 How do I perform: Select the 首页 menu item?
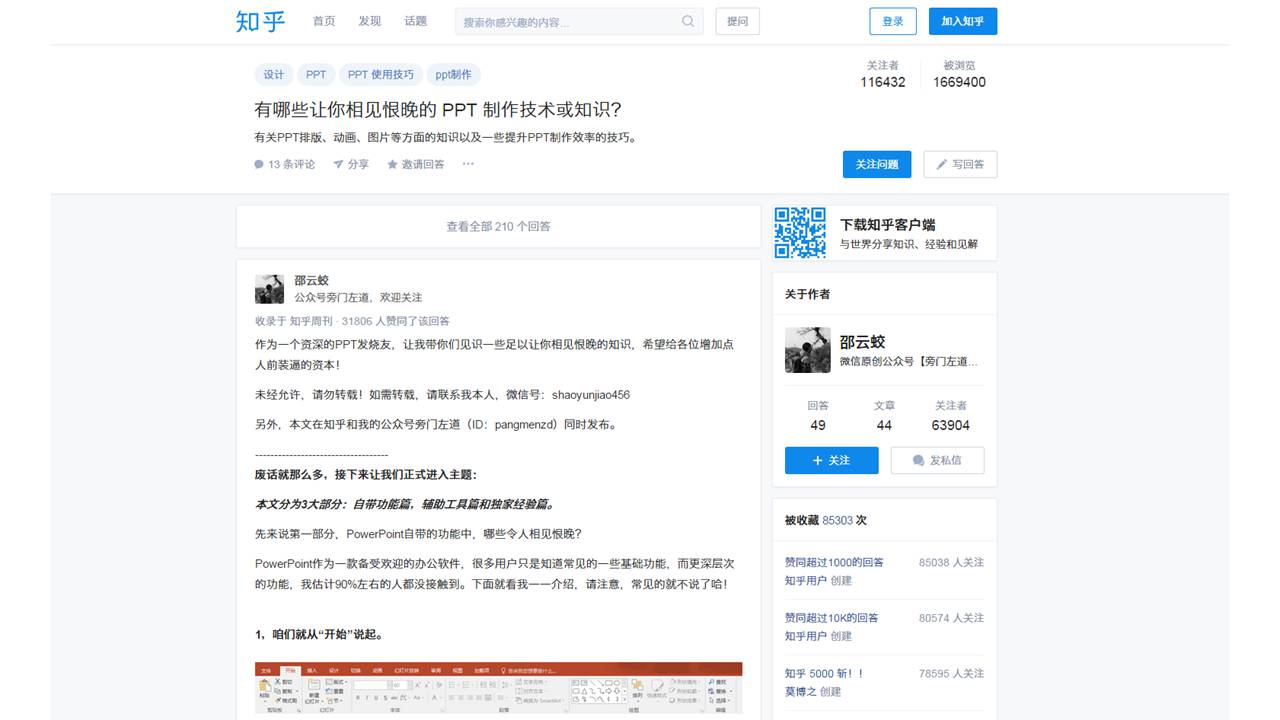(x=322, y=20)
